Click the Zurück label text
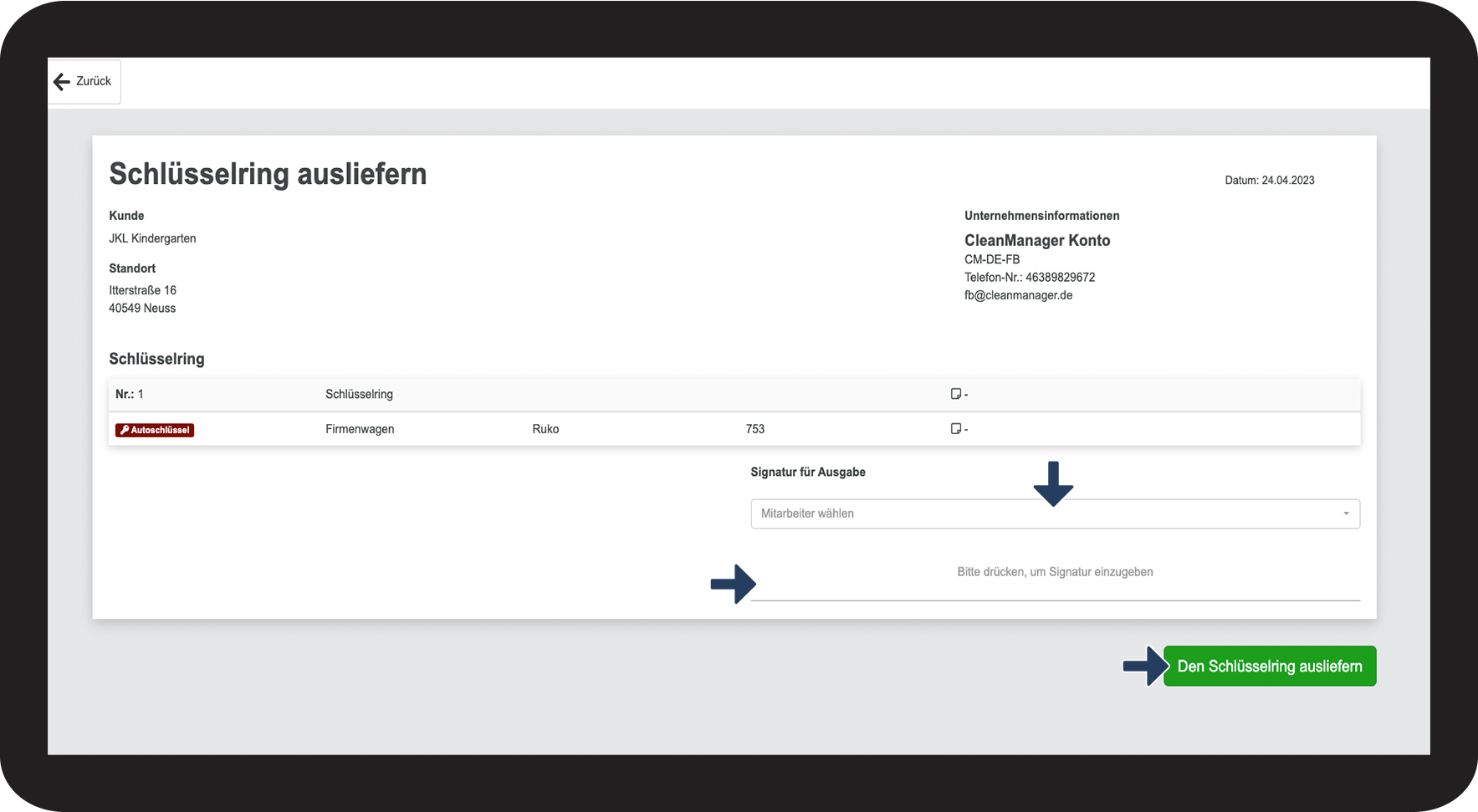Viewport: 1478px width, 812px height. (94, 81)
